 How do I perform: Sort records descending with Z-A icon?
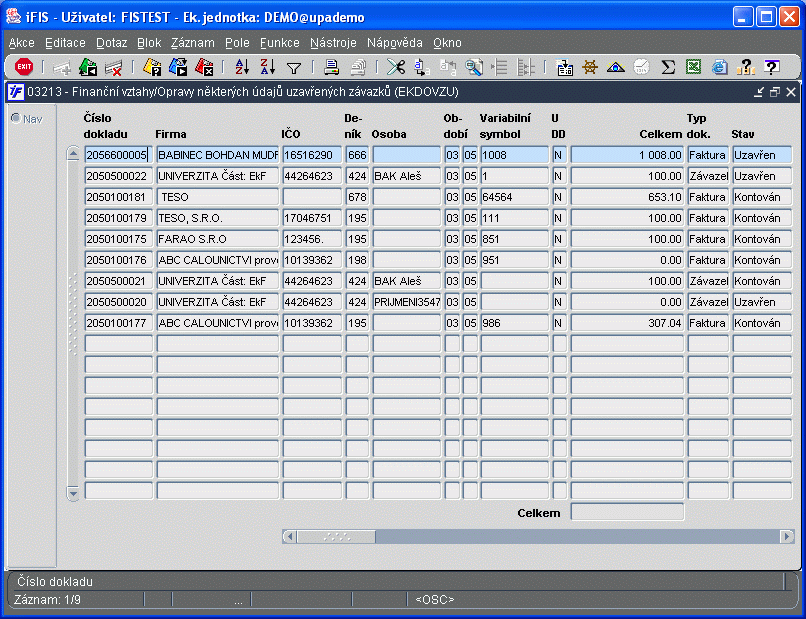268,67
